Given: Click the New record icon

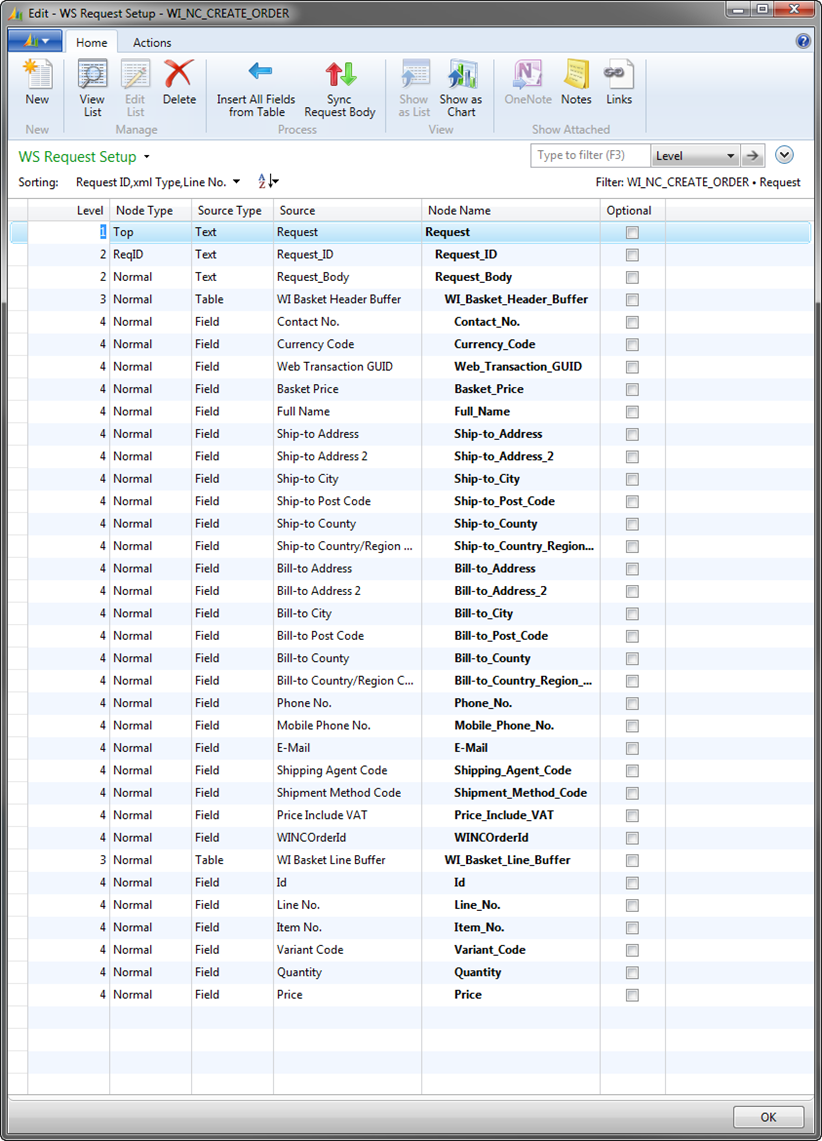Looking at the screenshot, I should (x=37, y=84).
